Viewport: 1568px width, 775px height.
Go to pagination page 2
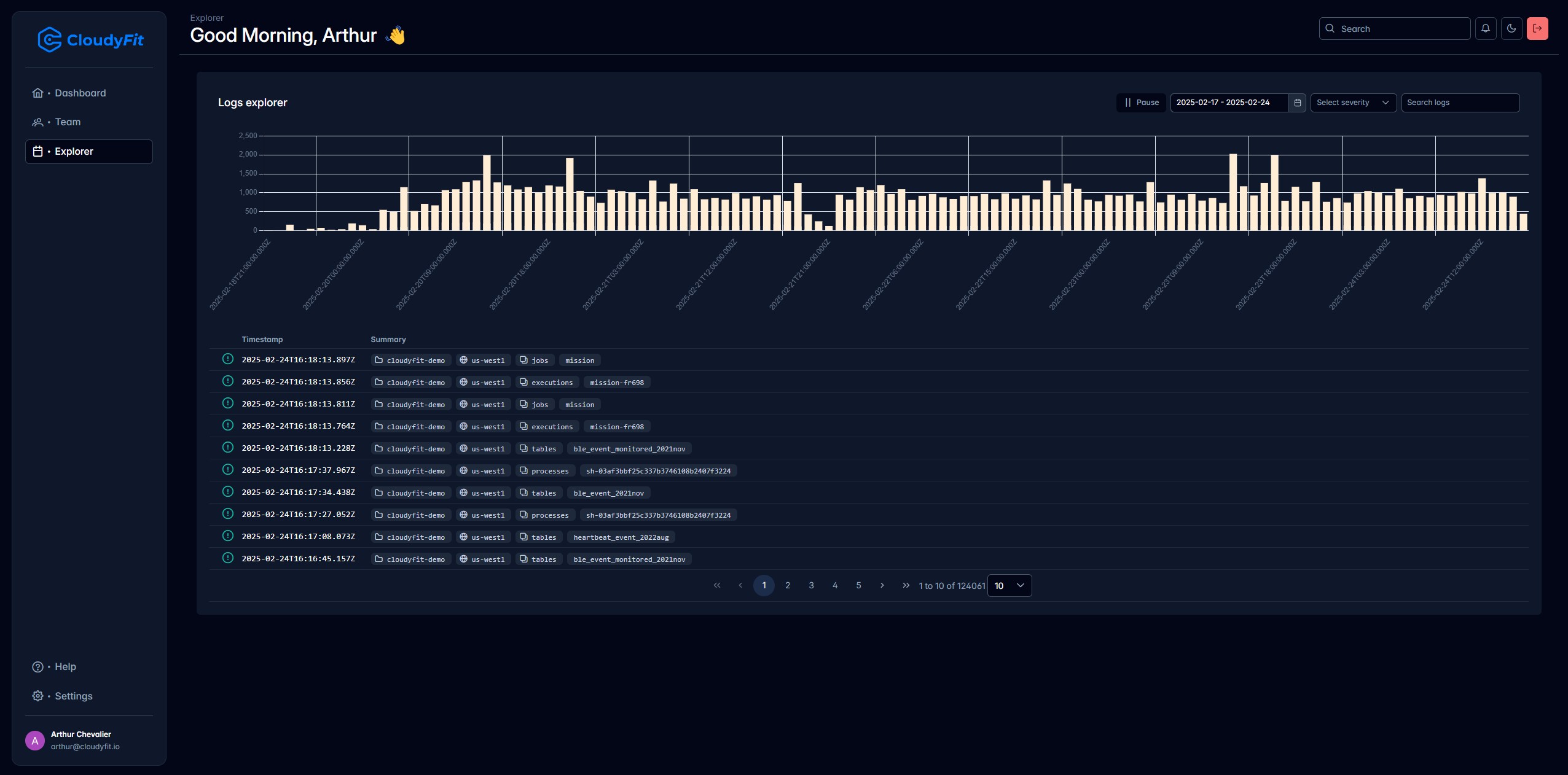[787, 585]
